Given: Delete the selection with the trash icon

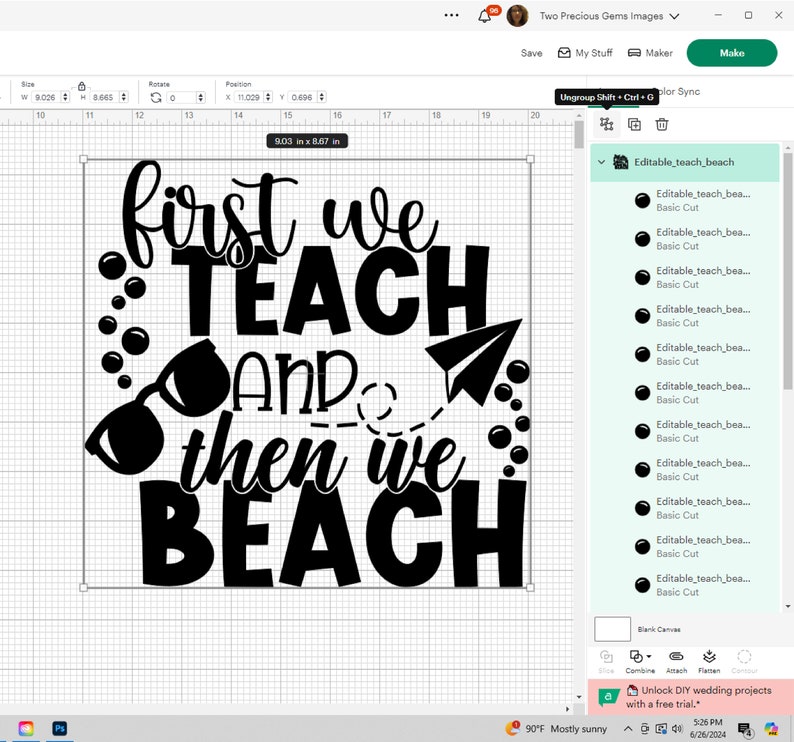Looking at the screenshot, I should coord(662,124).
